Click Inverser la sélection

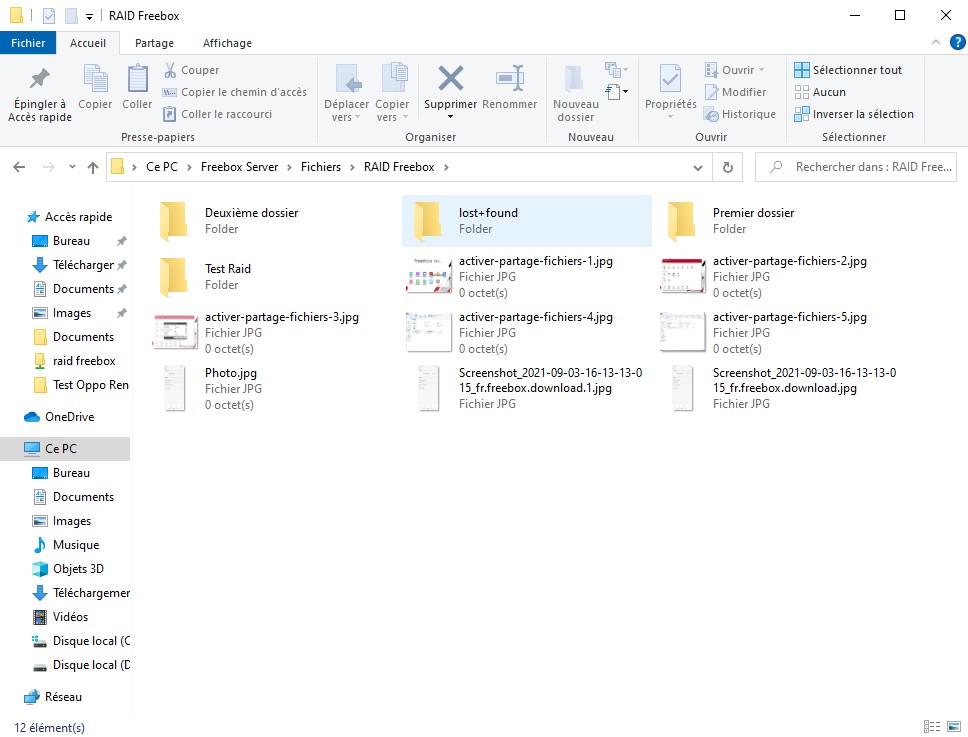(x=853, y=114)
